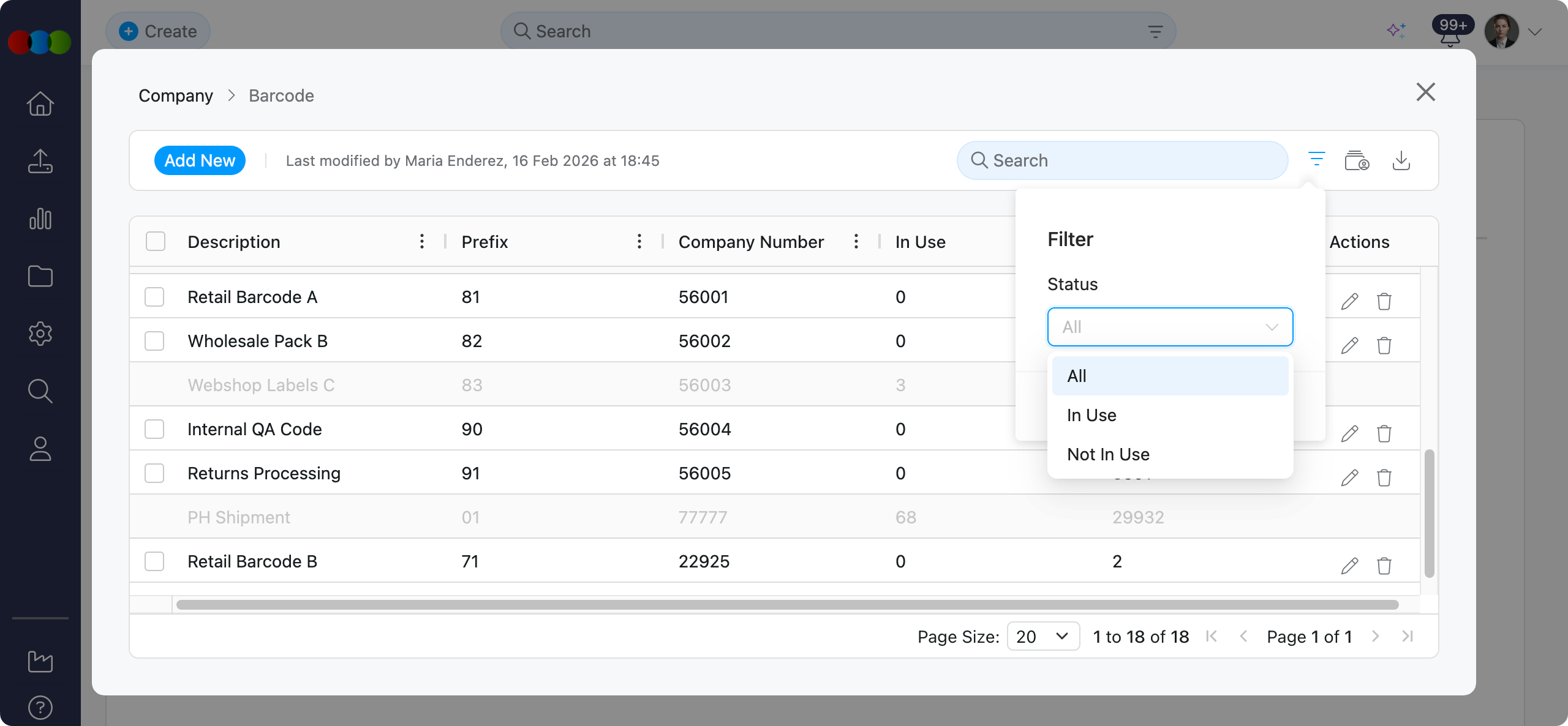Open the upload icon in the sidebar
1568x726 pixels.
40,161
